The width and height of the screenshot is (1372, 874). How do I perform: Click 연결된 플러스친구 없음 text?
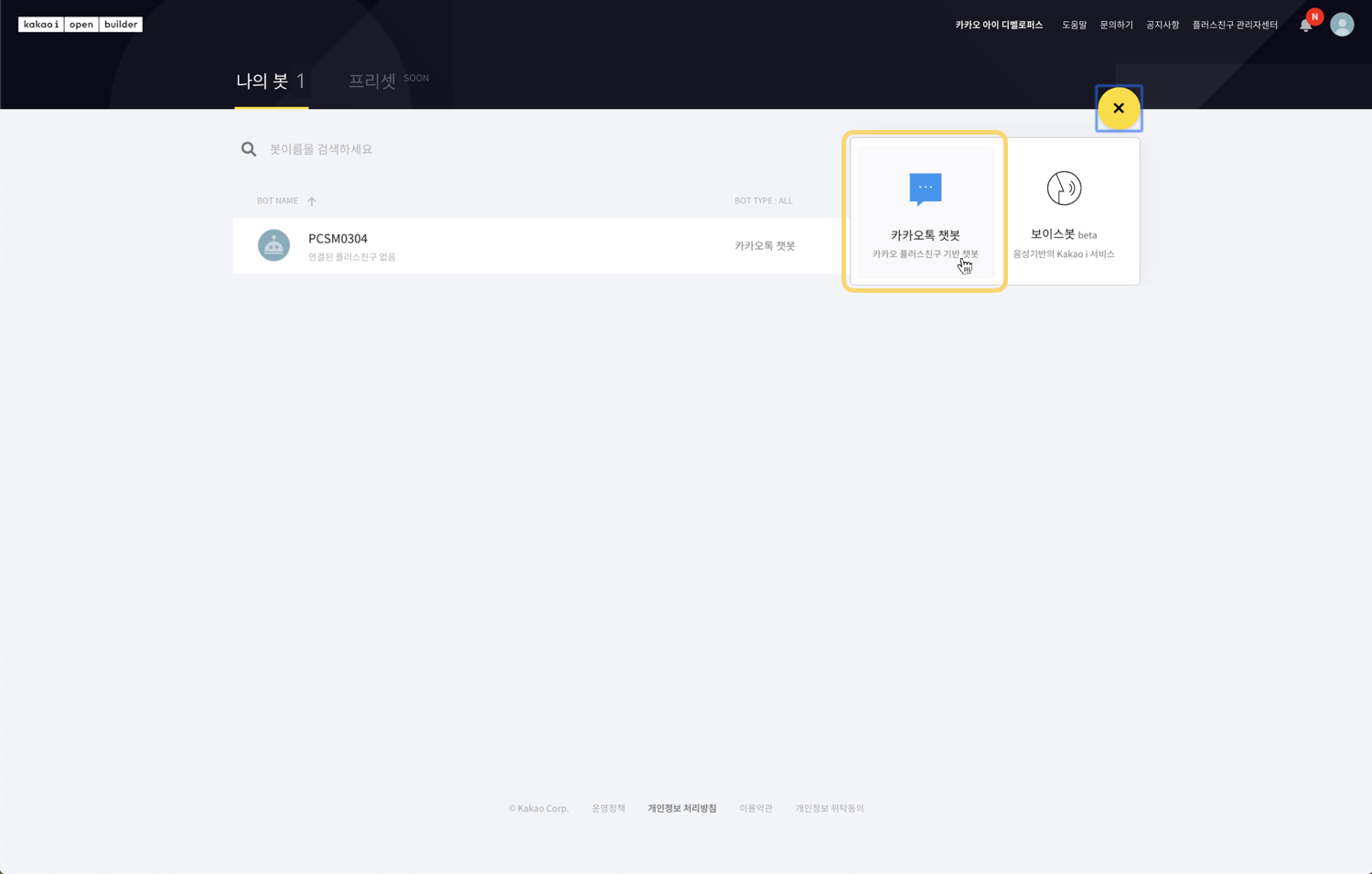[352, 257]
